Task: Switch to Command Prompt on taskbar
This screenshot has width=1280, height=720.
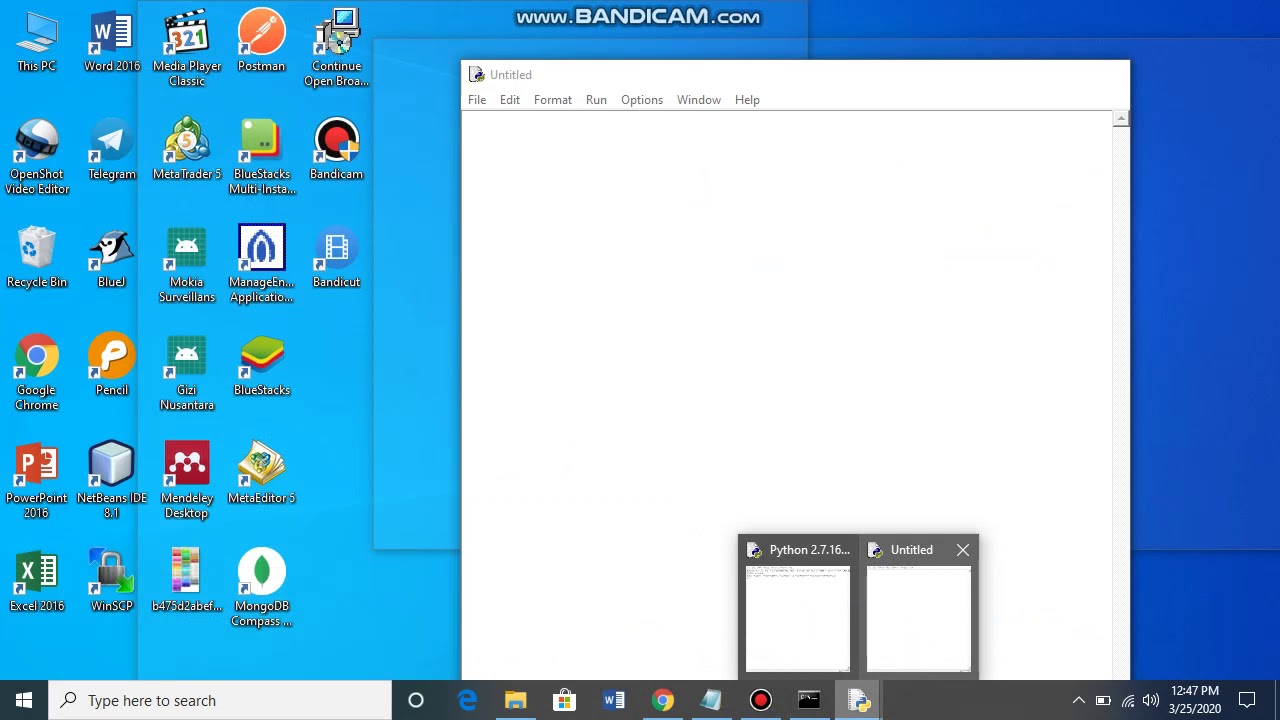Action: pos(810,700)
